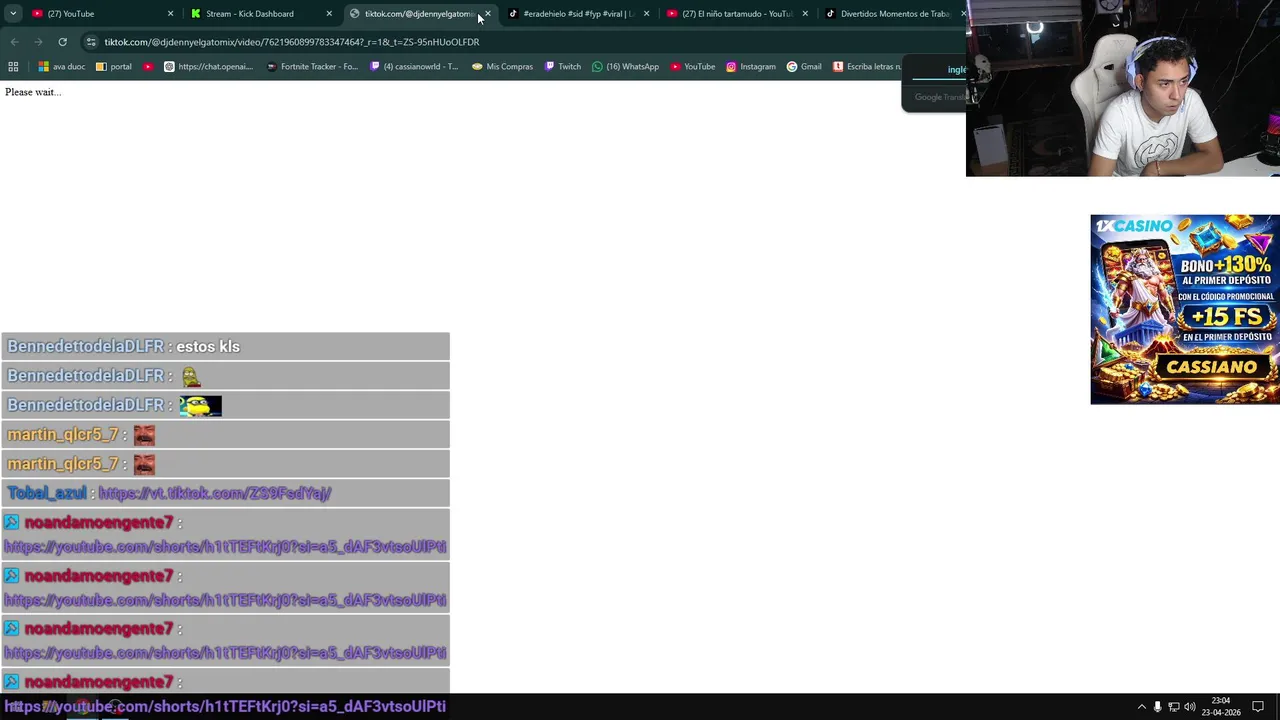Open first noandamoengente7 YouTube shorts link
This screenshot has width=1280, height=720.
[225, 547]
